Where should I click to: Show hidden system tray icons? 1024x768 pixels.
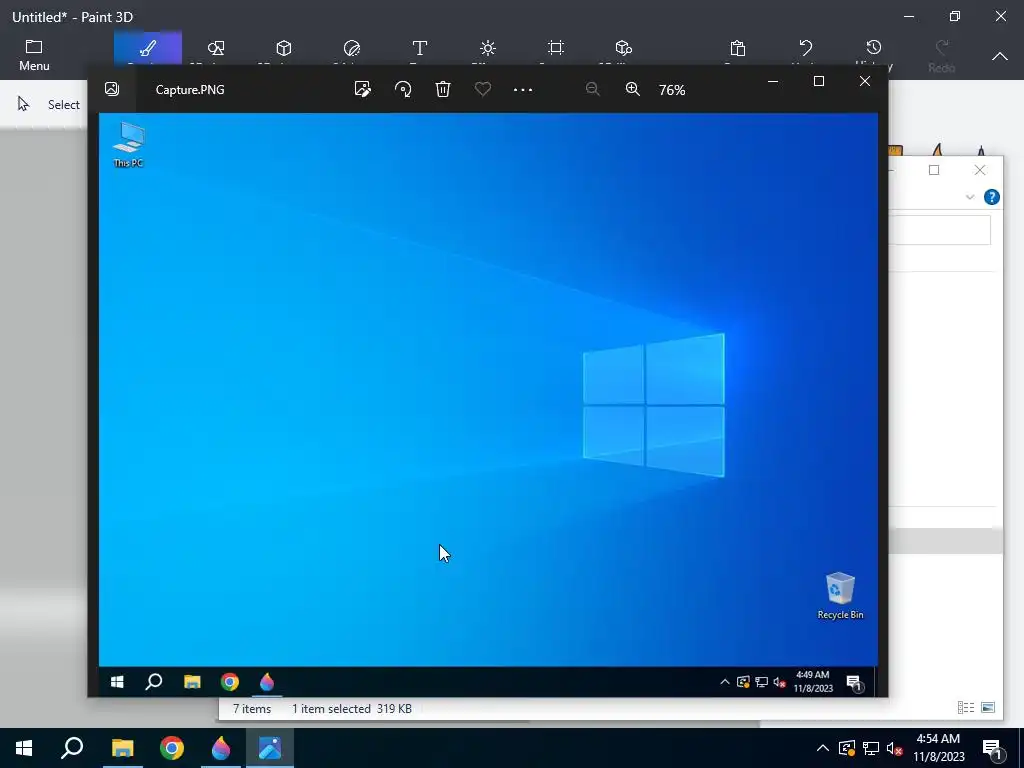tap(822, 748)
